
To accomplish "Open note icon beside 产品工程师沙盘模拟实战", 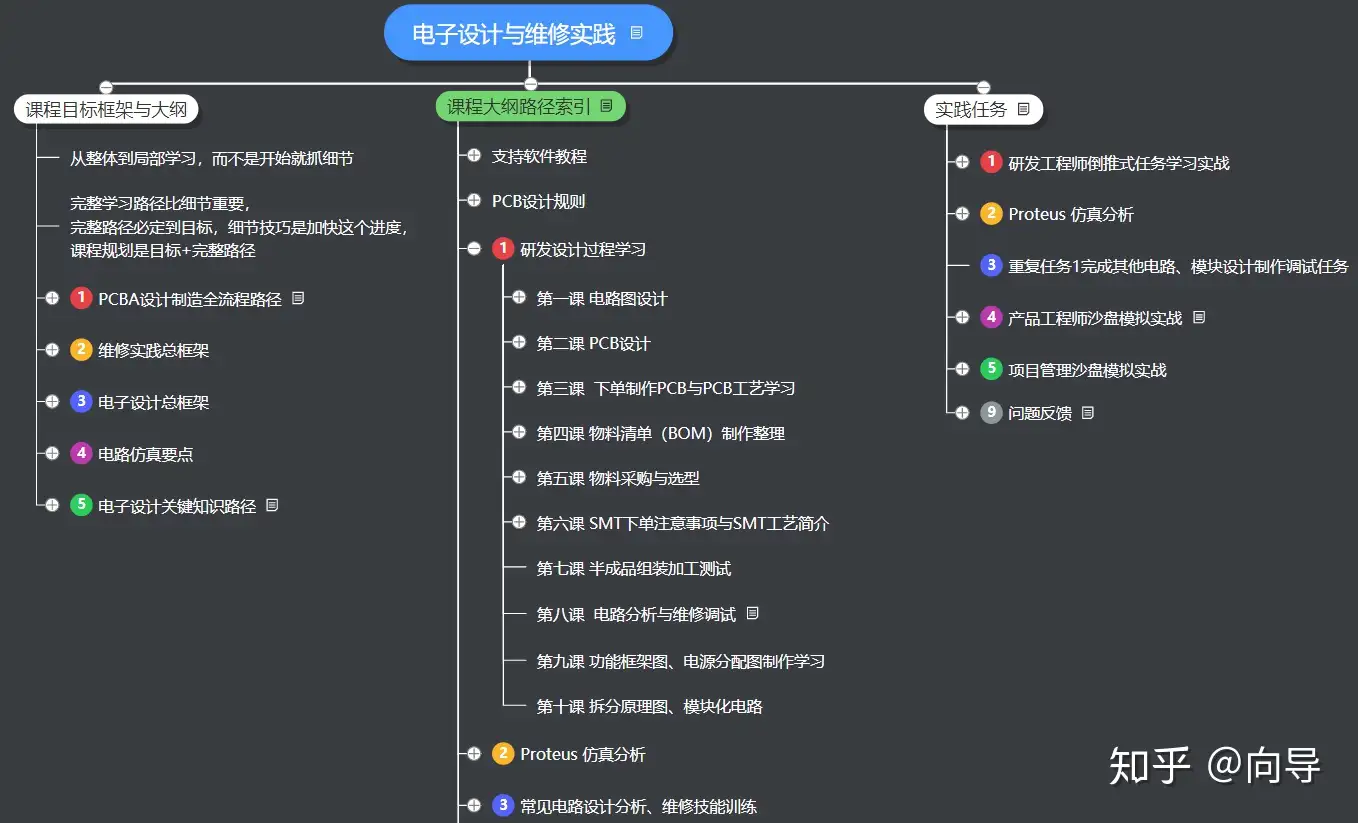I will 1199,317.
